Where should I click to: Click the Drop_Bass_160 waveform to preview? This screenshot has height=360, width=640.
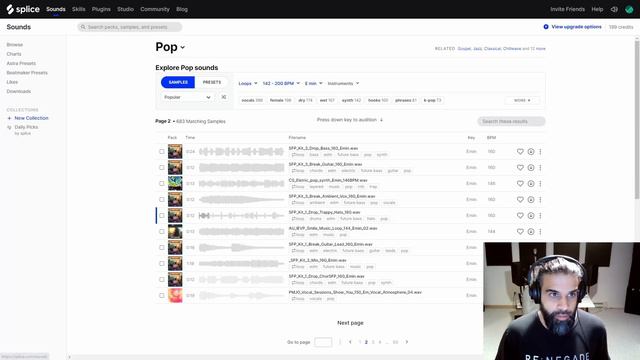[x=241, y=151]
